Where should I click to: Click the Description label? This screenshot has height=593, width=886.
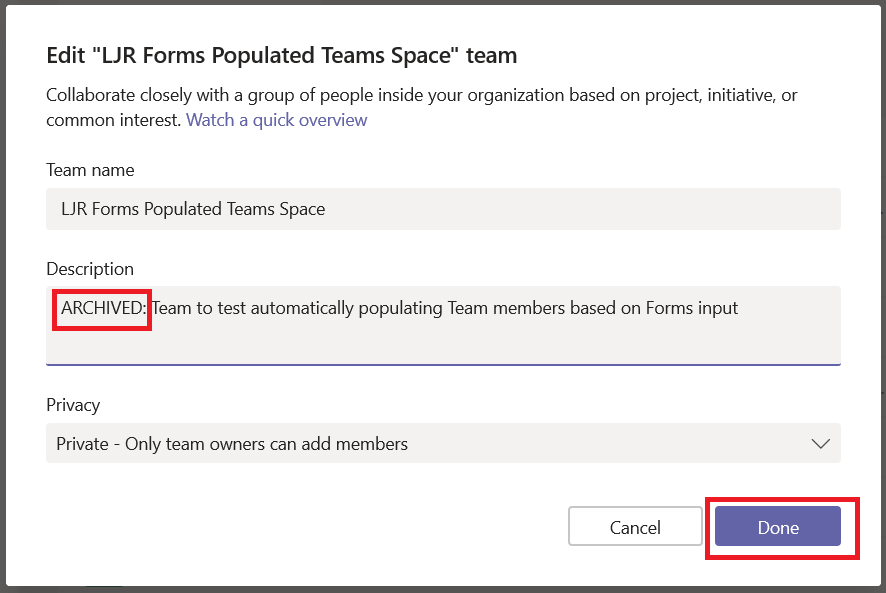click(x=90, y=269)
